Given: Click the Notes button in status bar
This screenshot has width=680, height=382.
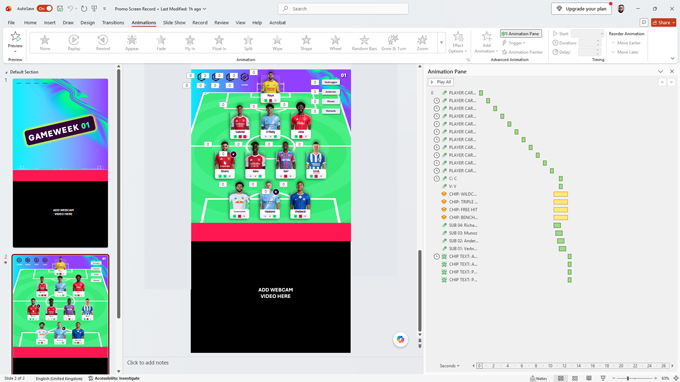Looking at the screenshot, I should click(x=539, y=379).
